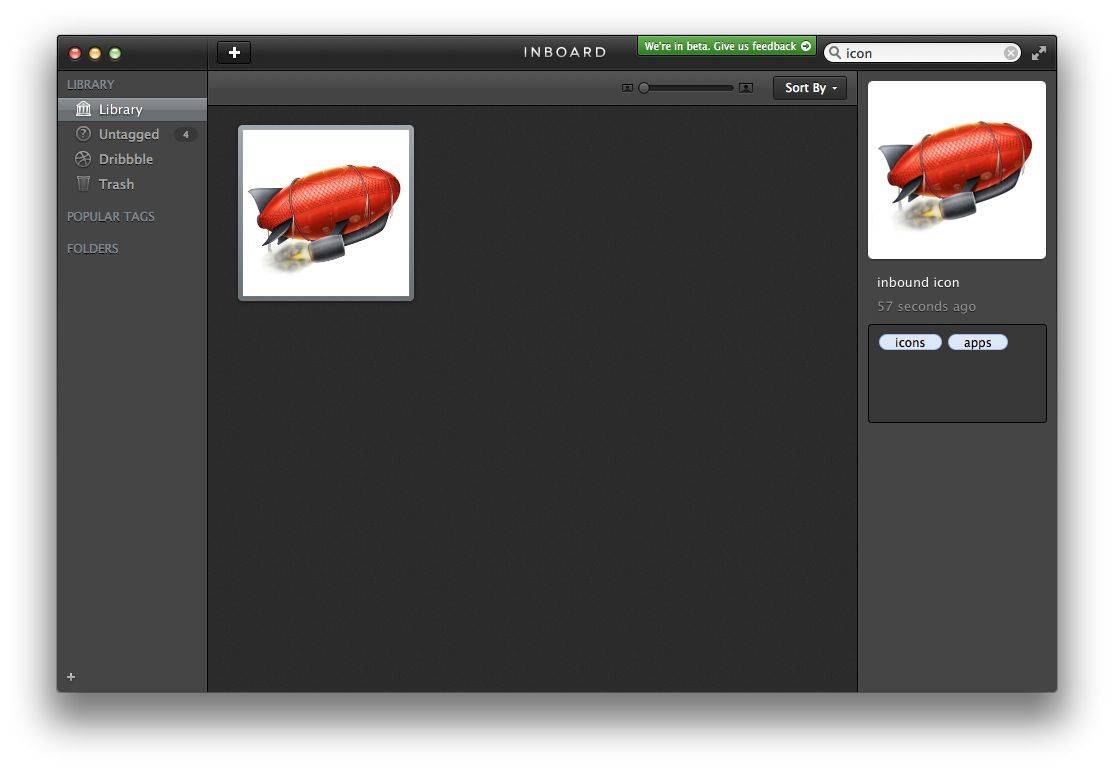
Task: Click the thumbnail size slider handle
Action: (x=644, y=88)
